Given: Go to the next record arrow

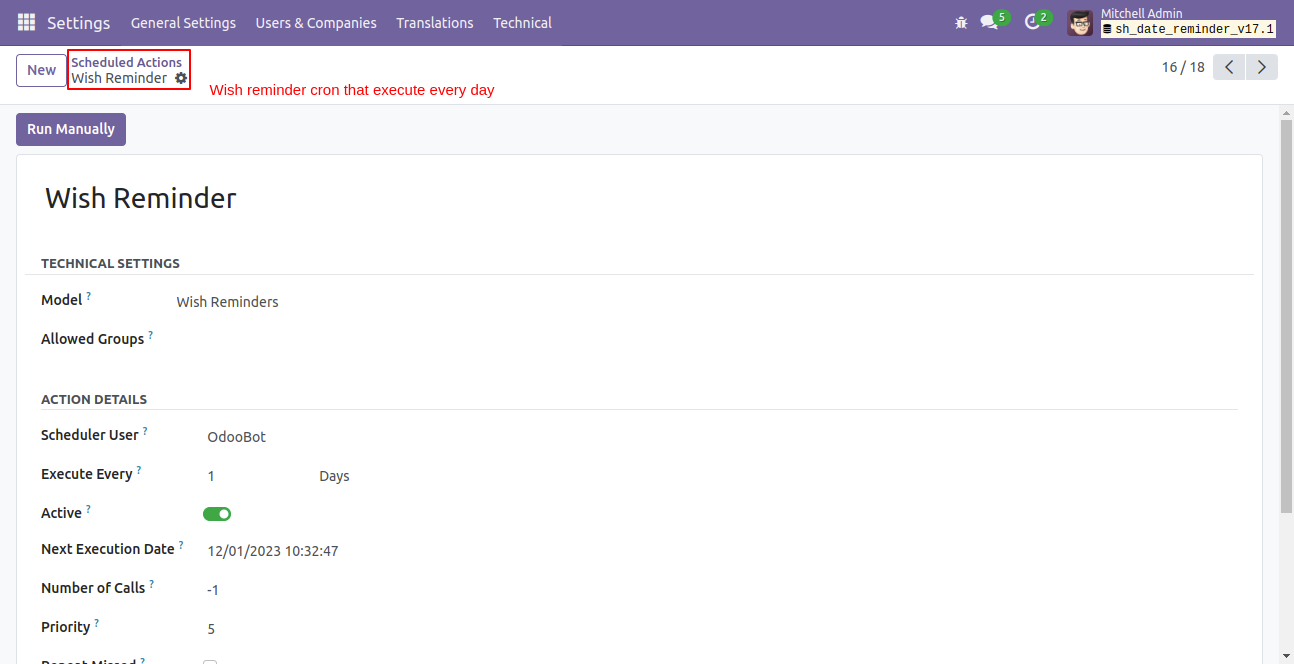Looking at the screenshot, I should 1262,67.
